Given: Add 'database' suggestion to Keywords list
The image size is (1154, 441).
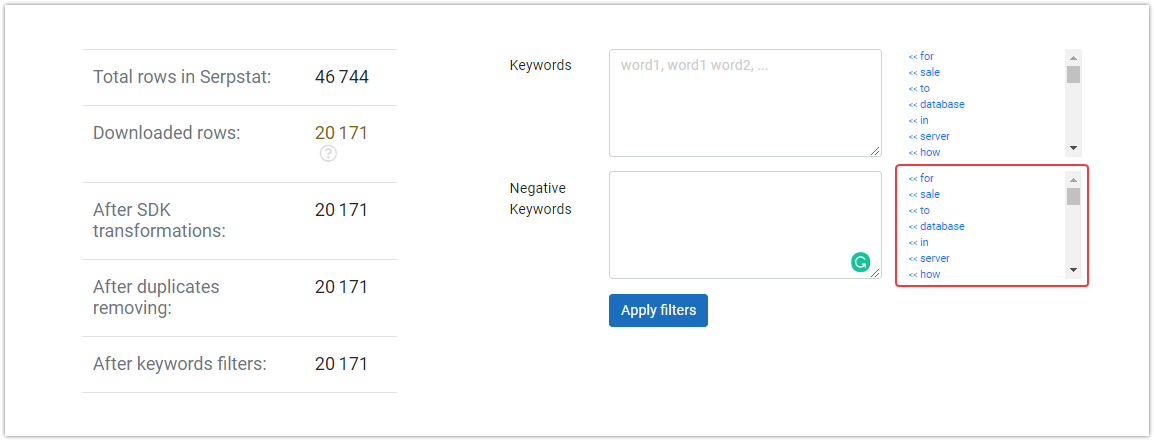Looking at the screenshot, I should [x=936, y=105].
